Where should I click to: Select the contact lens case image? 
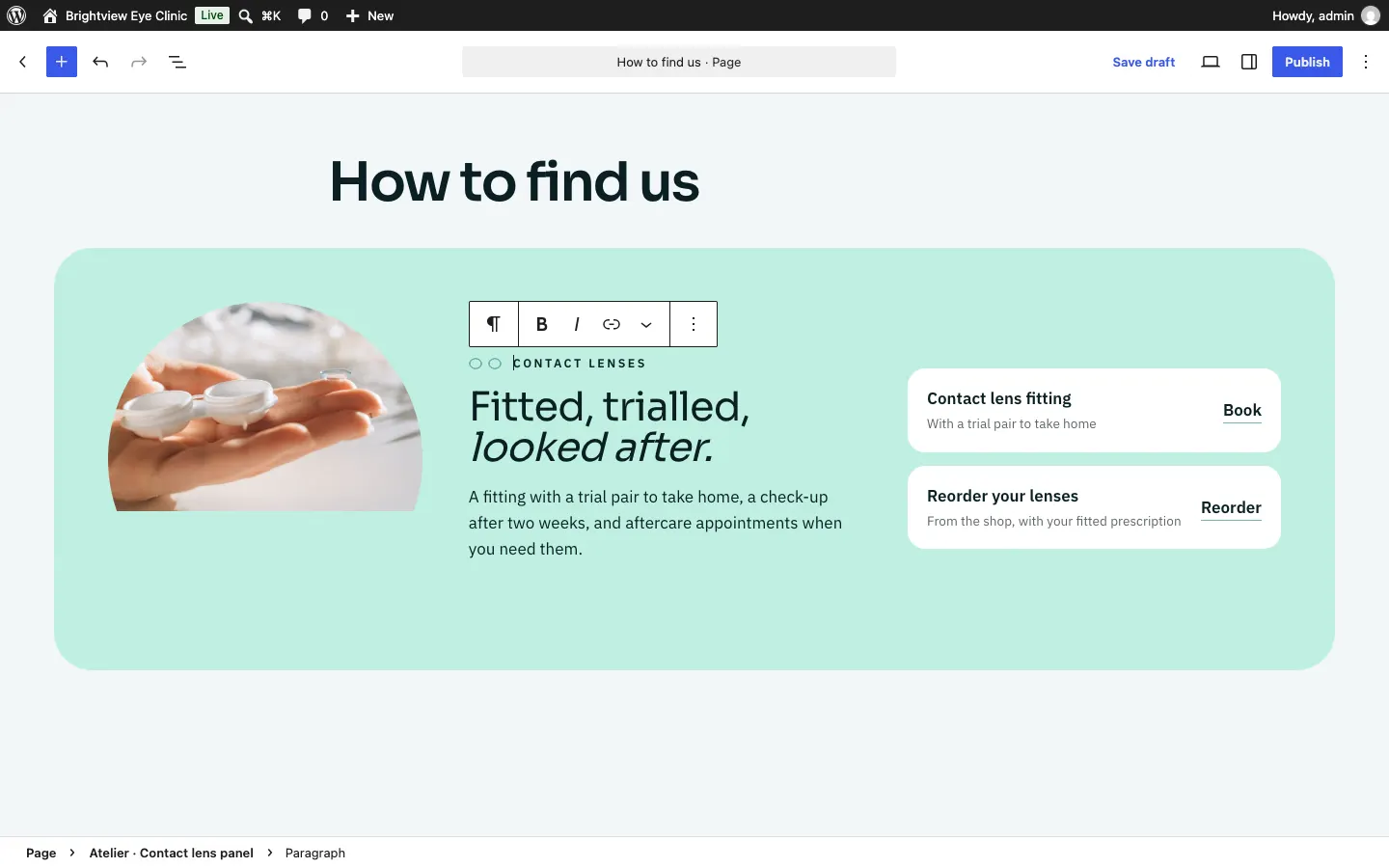265,407
